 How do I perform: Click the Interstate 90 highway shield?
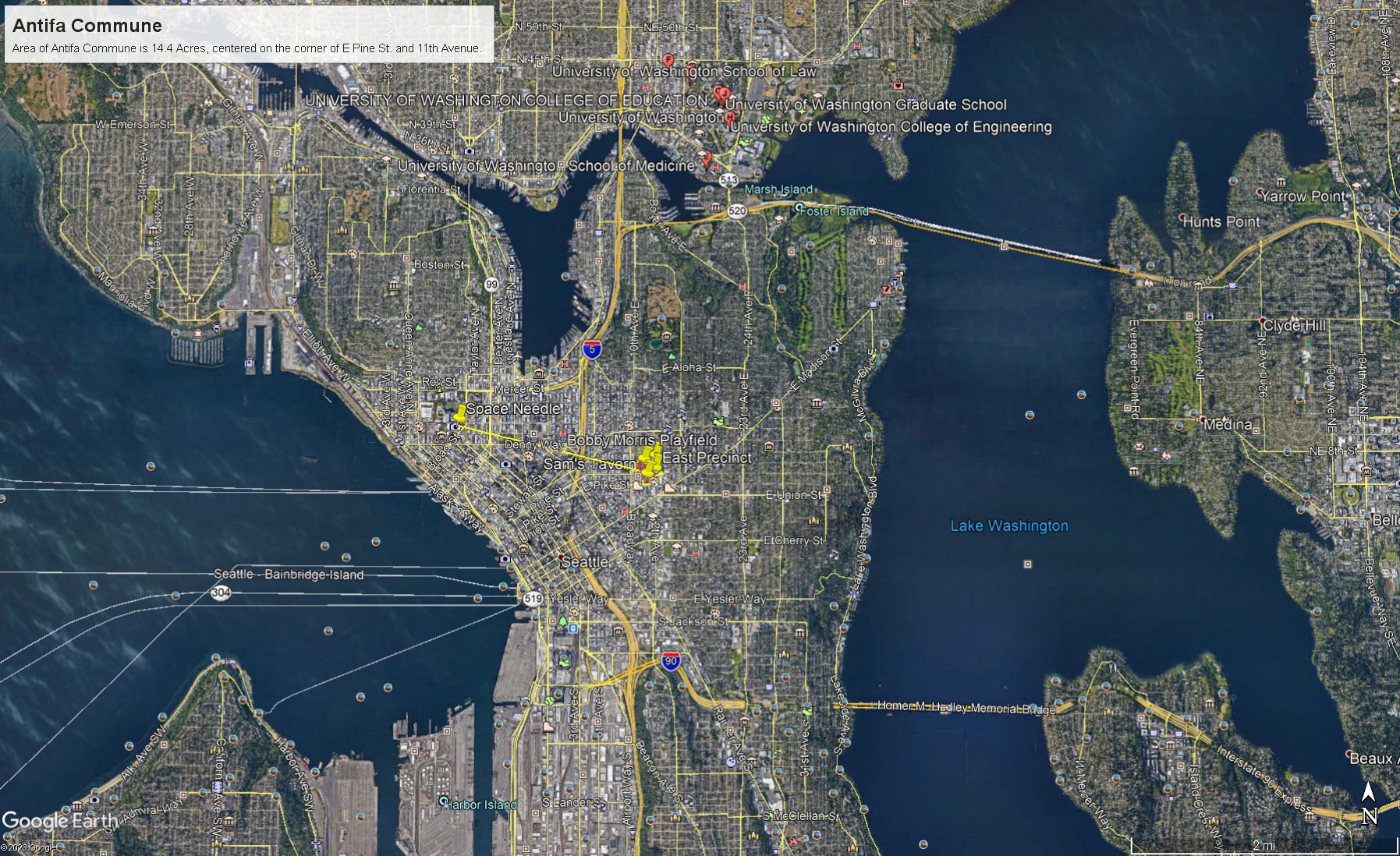671,662
